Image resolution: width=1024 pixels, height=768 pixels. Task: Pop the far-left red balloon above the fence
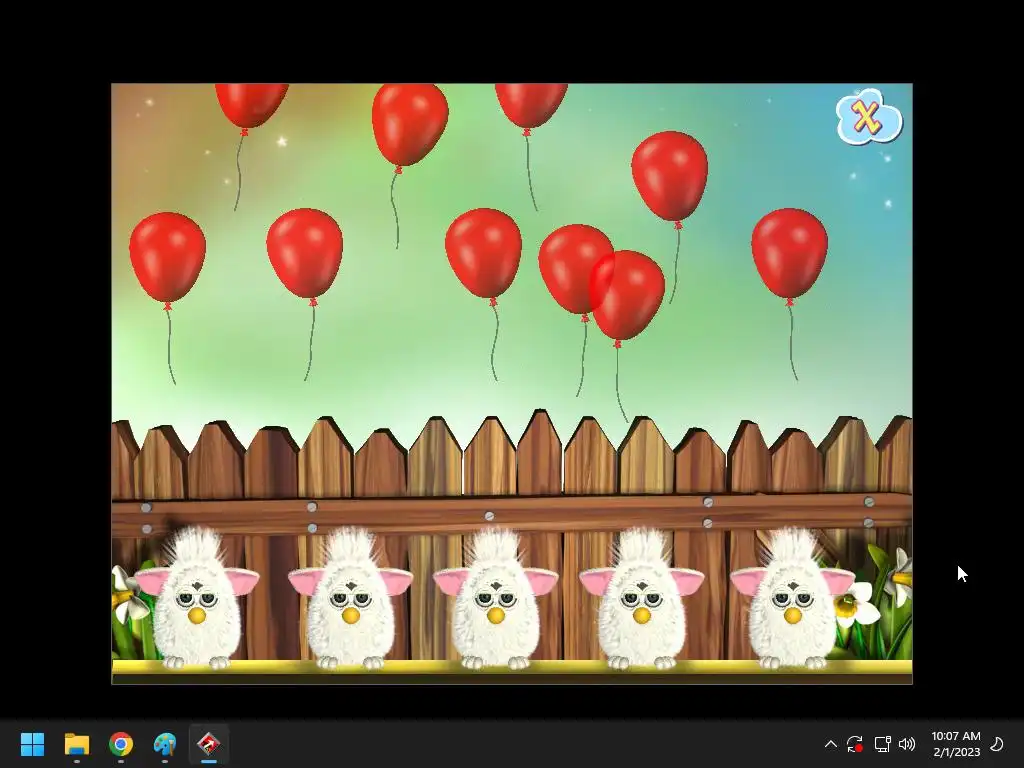click(x=167, y=257)
